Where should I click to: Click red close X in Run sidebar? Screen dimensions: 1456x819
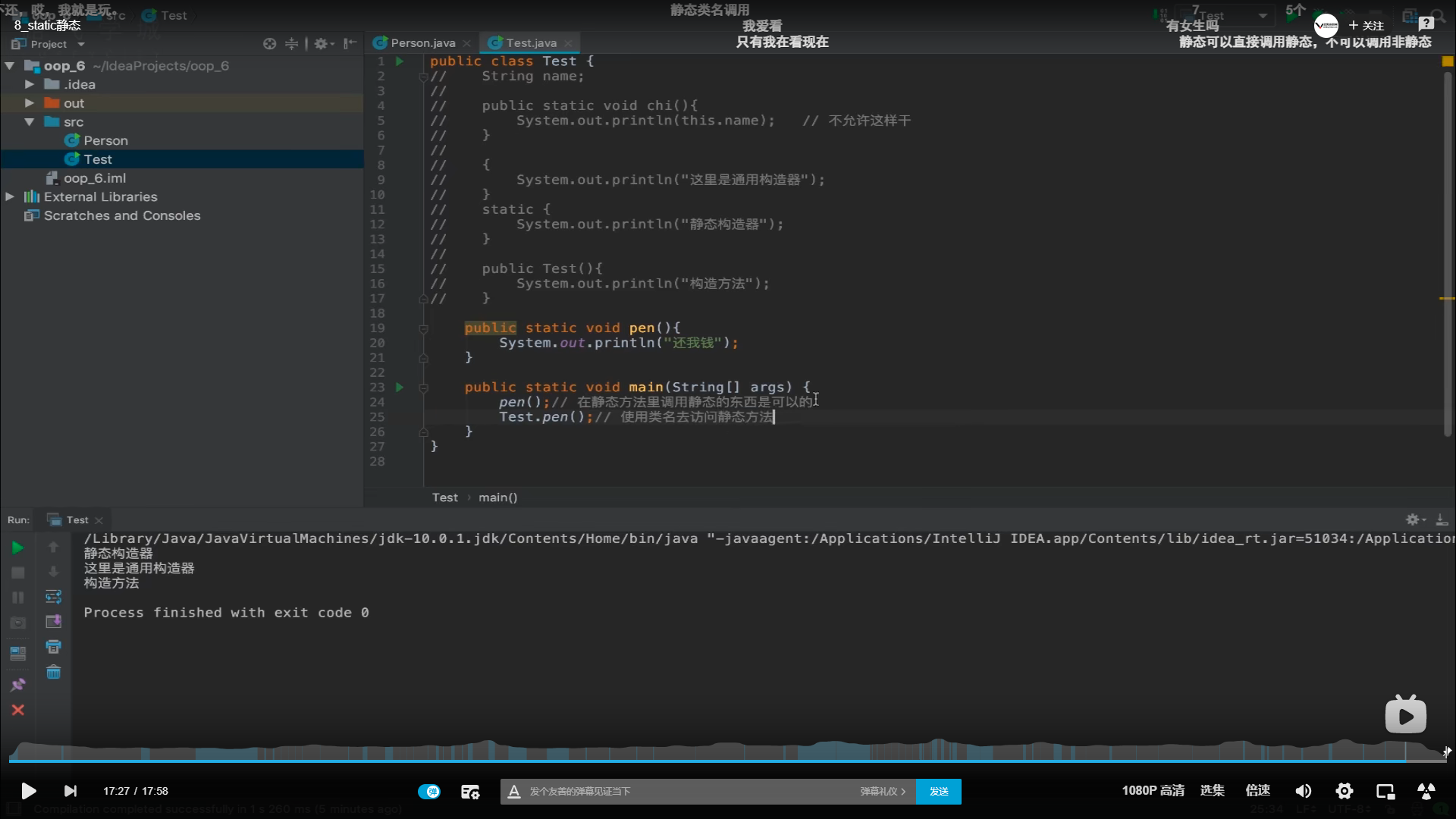point(17,710)
